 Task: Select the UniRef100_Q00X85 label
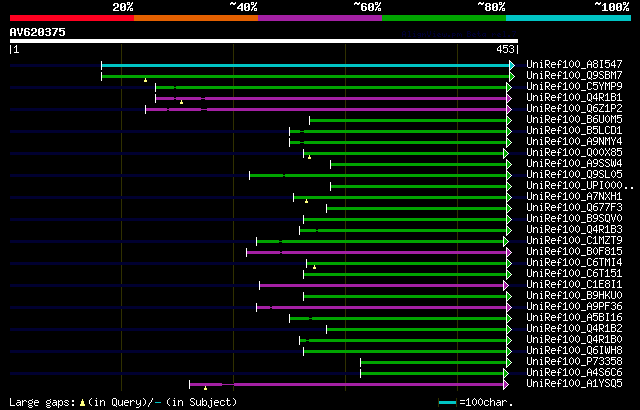pos(574,153)
